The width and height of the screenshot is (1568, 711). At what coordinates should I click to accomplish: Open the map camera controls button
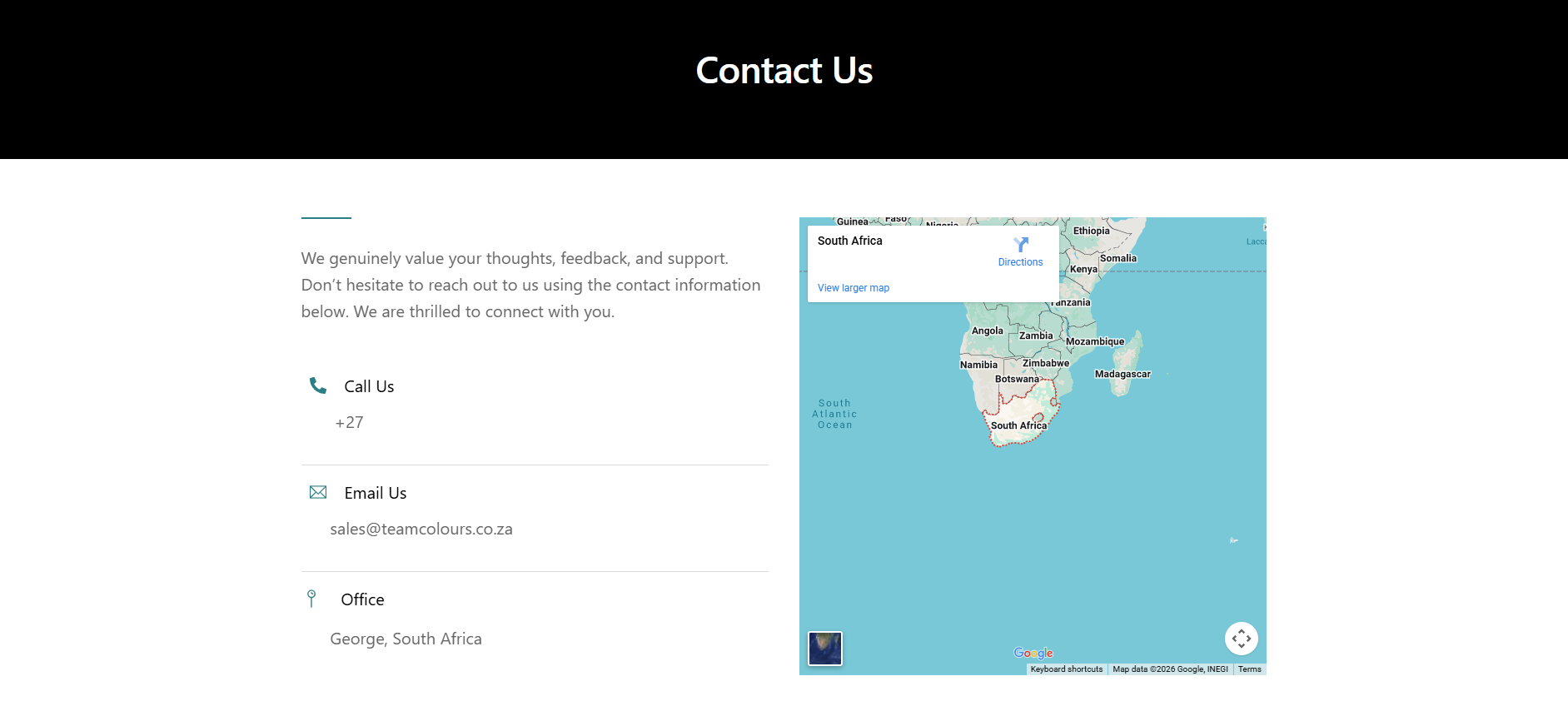(1241, 639)
